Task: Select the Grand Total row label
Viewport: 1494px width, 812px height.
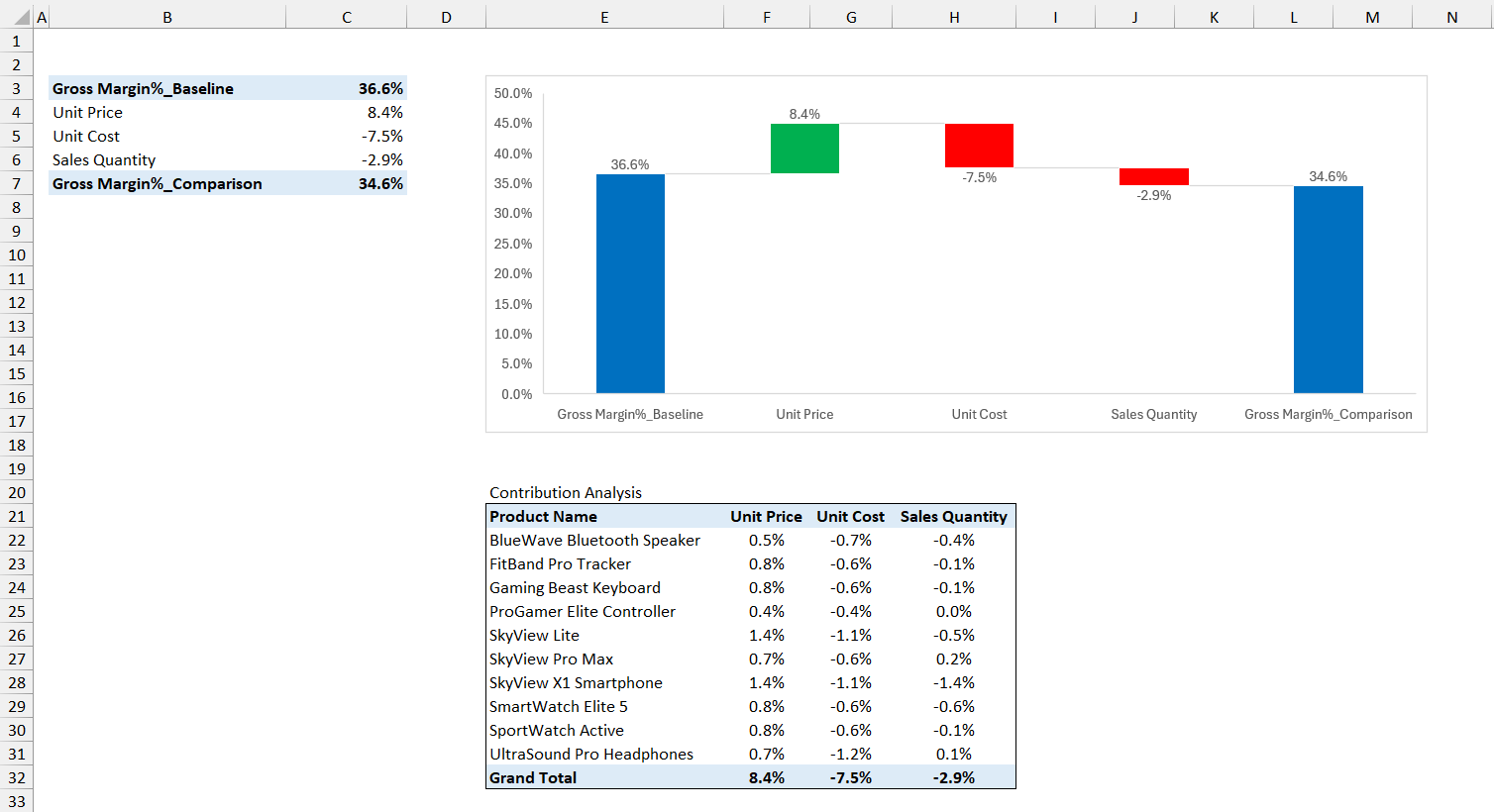Action: [x=532, y=777]
